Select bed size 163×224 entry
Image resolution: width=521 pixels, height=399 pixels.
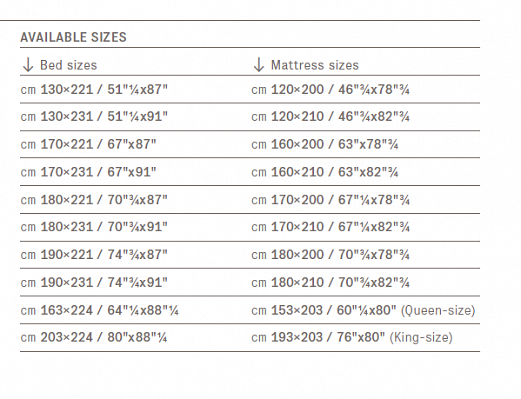(x=99, y=310)
